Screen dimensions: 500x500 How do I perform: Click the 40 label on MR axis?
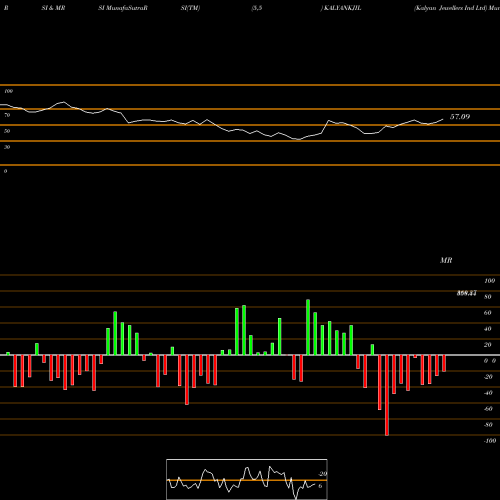(488, 329)
